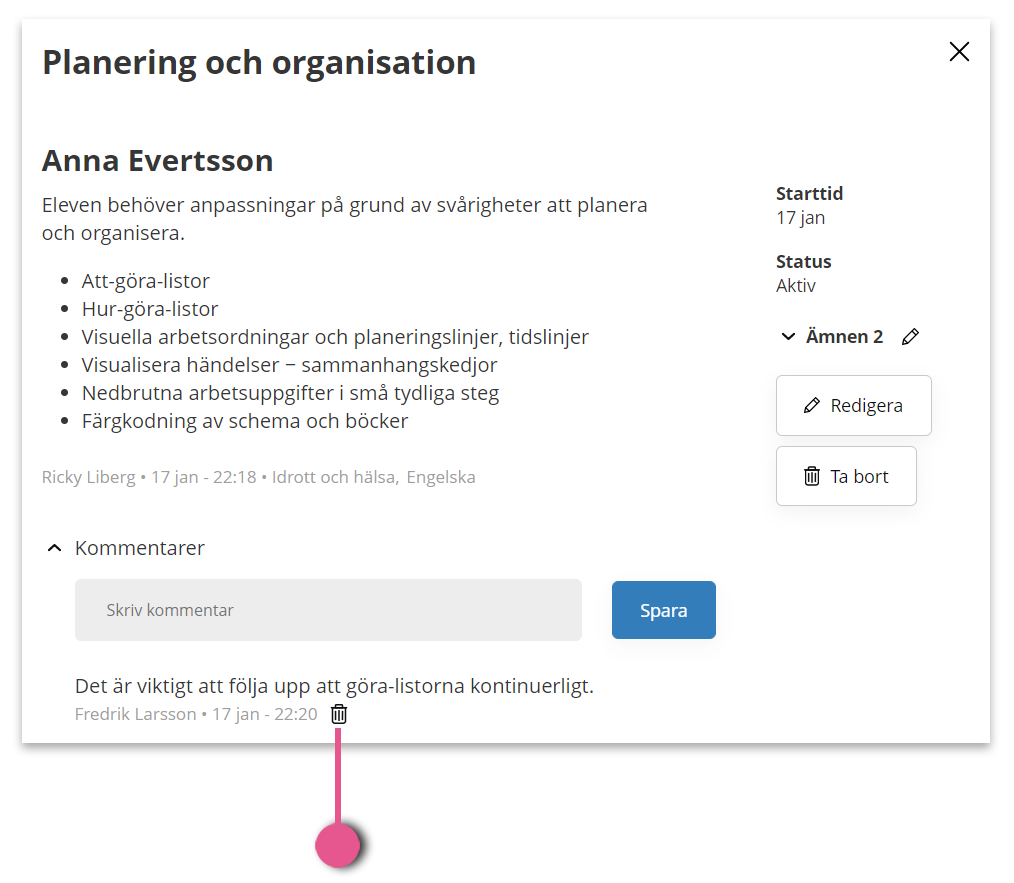Viewport: 1014px width, 883px height.
Task: Click the Starttid value 17 jan
Action: (801, 218)
